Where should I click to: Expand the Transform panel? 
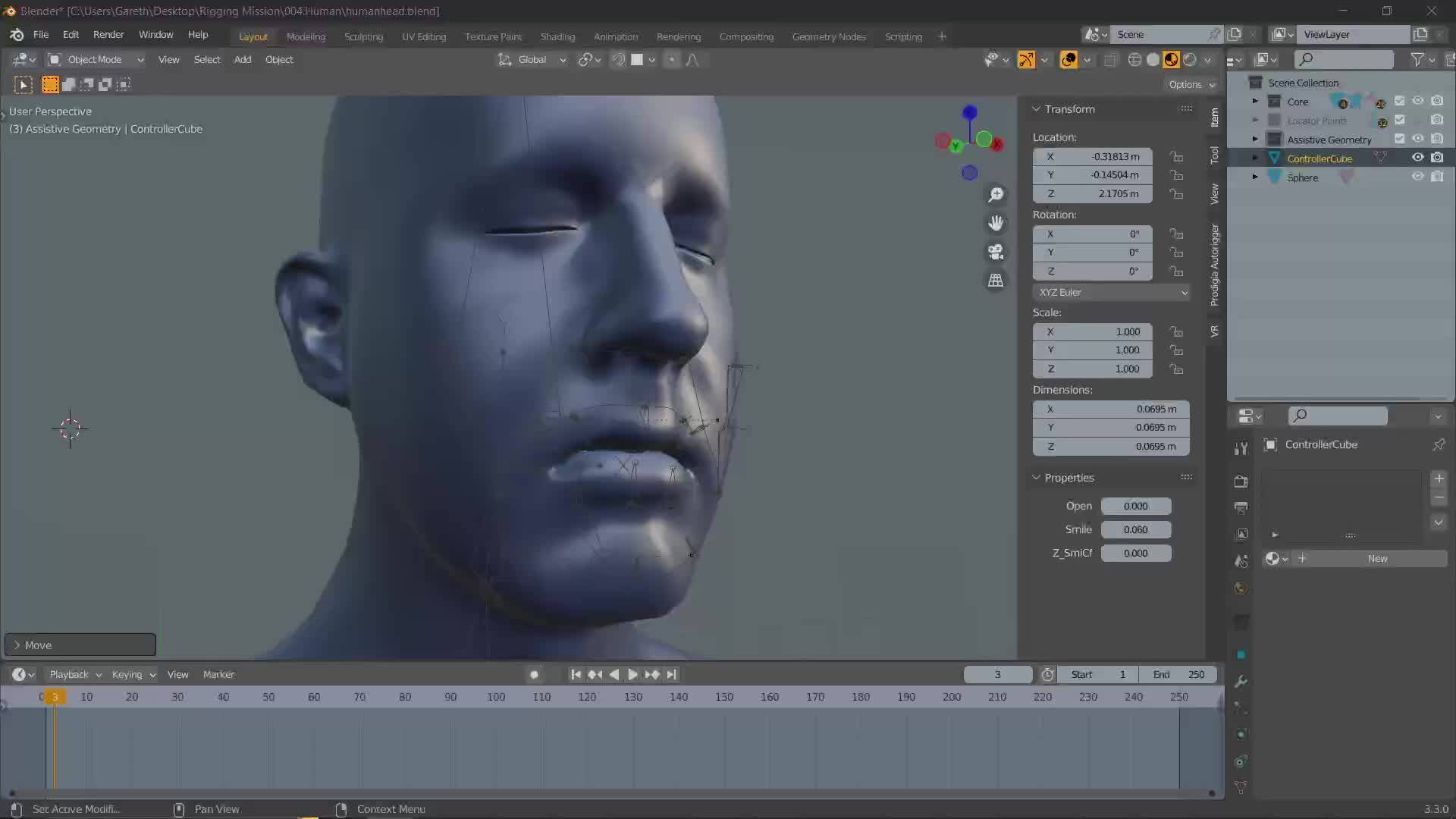click(1037, 108)
